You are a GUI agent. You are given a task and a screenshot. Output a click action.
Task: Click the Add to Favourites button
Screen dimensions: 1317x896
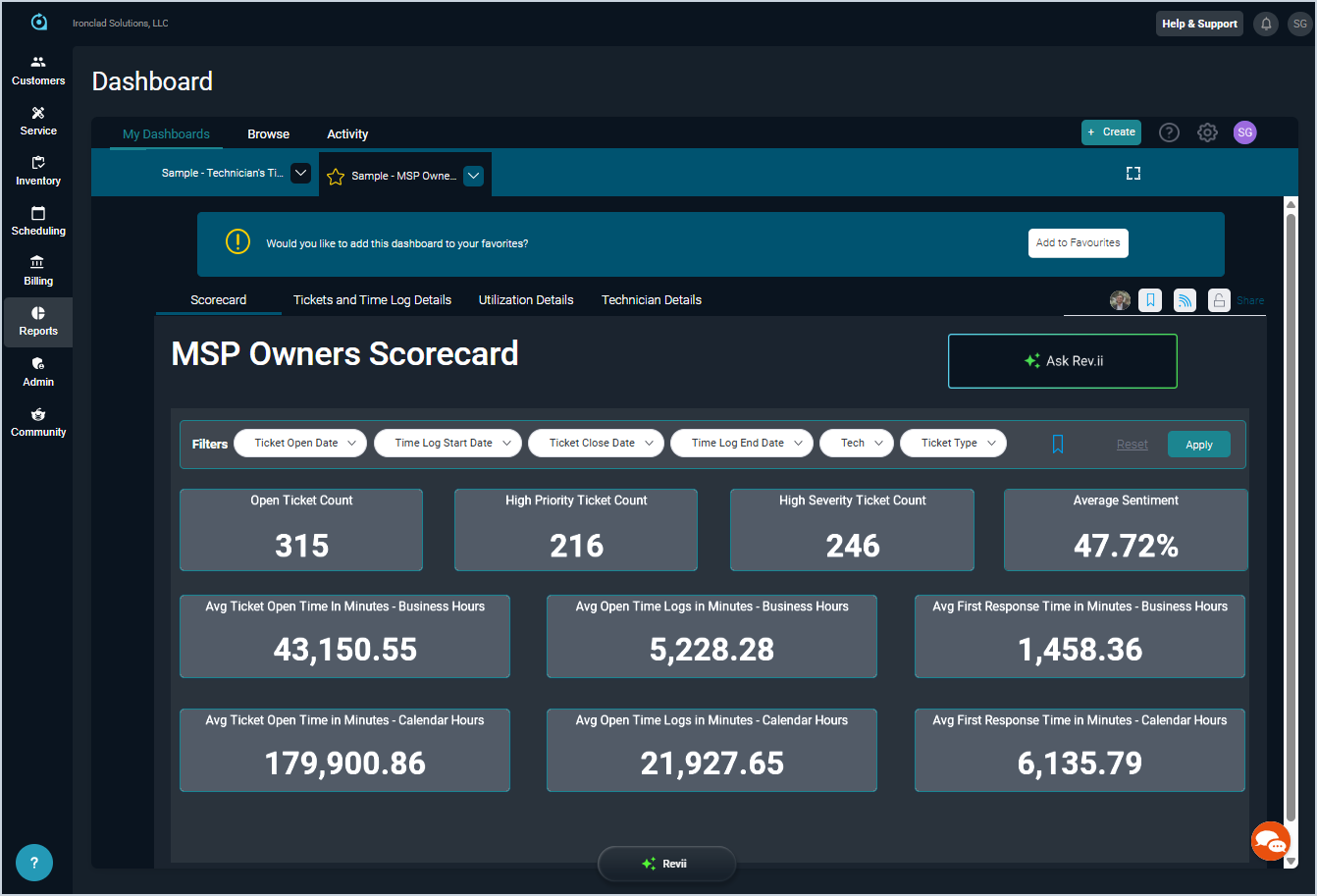click(x=1078, y=243)
